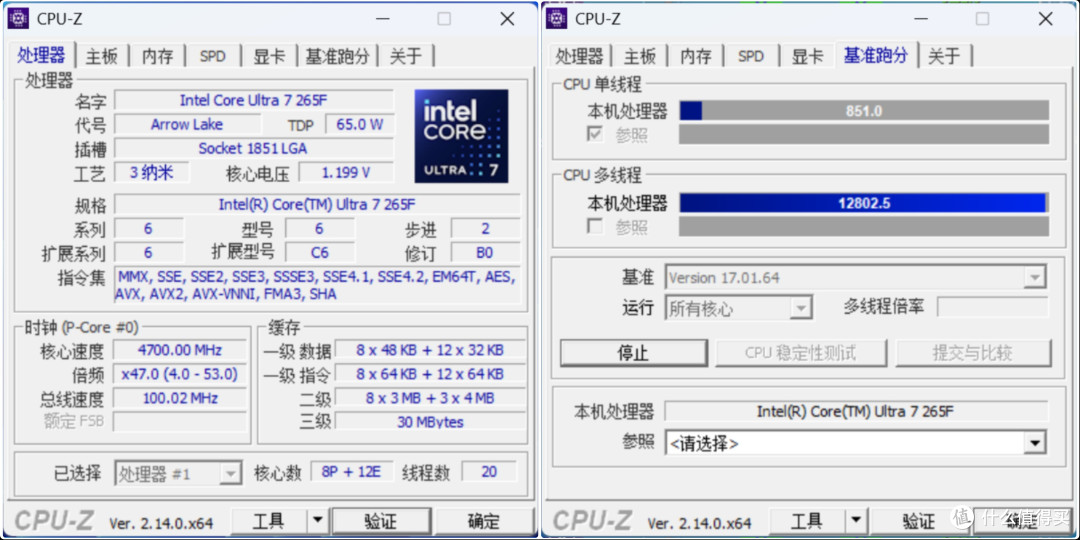Open 参照 <请选择> processor dropdown
This screenshot has width=1080, height=540.
[856, 443]
